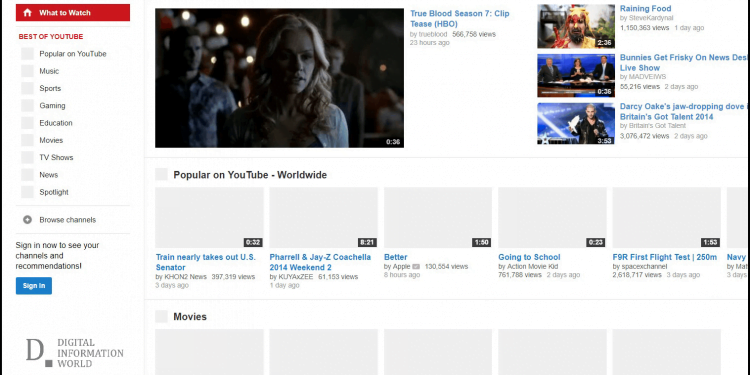The image size is (750, 375).
Task: Click Bunnies Get Frisky On News title
Action: (684, 63)
